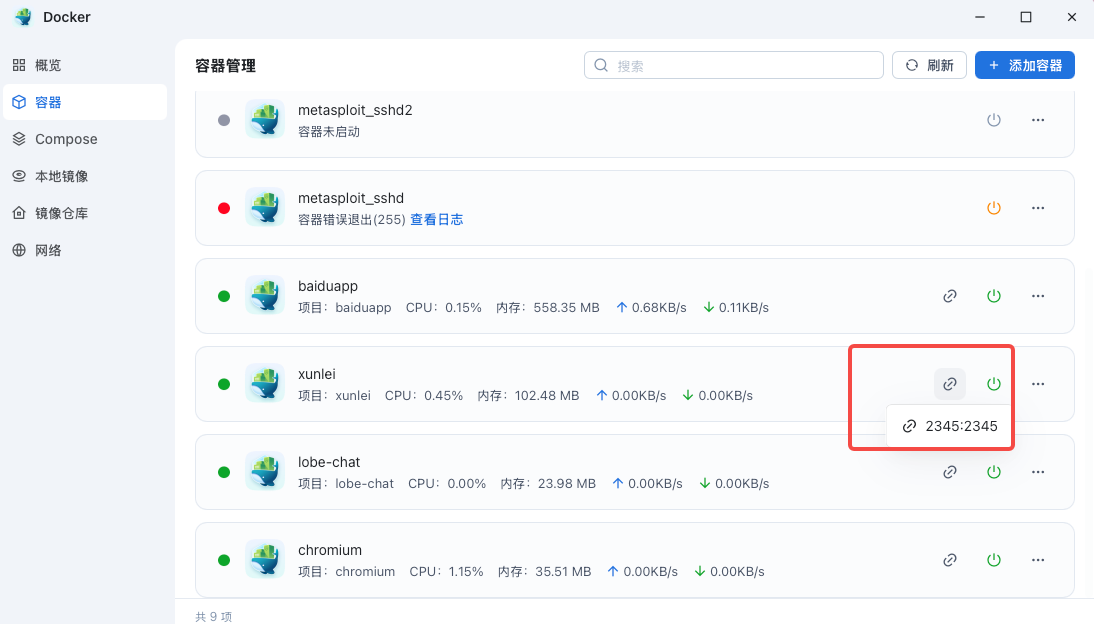Select the baiduapp container name
Screen dimensions: 1094x624
(x=328, y=286)
